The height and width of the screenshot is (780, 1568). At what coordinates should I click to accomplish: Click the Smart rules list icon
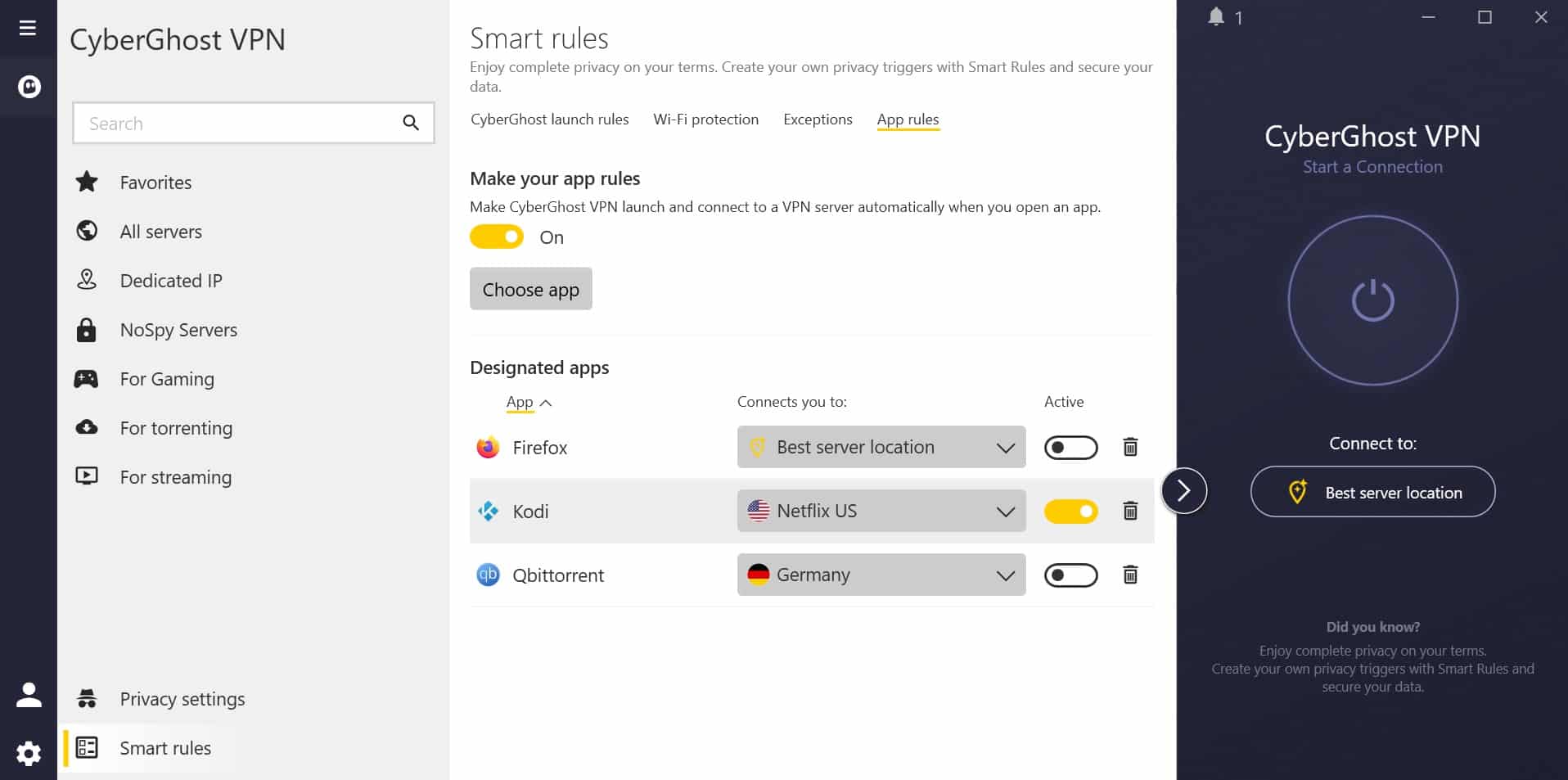tap(87, 747)
